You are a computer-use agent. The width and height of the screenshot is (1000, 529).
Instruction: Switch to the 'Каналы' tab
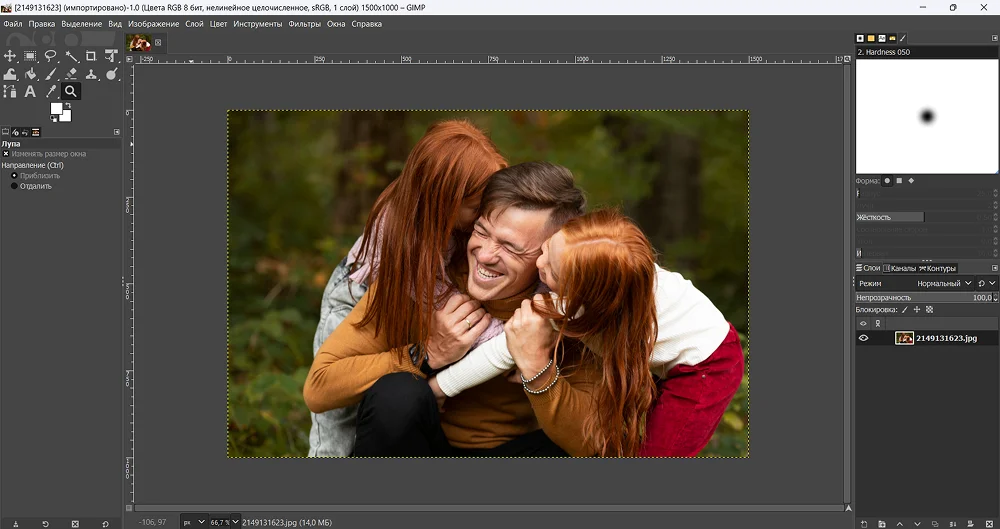click(x=902, y=268)
